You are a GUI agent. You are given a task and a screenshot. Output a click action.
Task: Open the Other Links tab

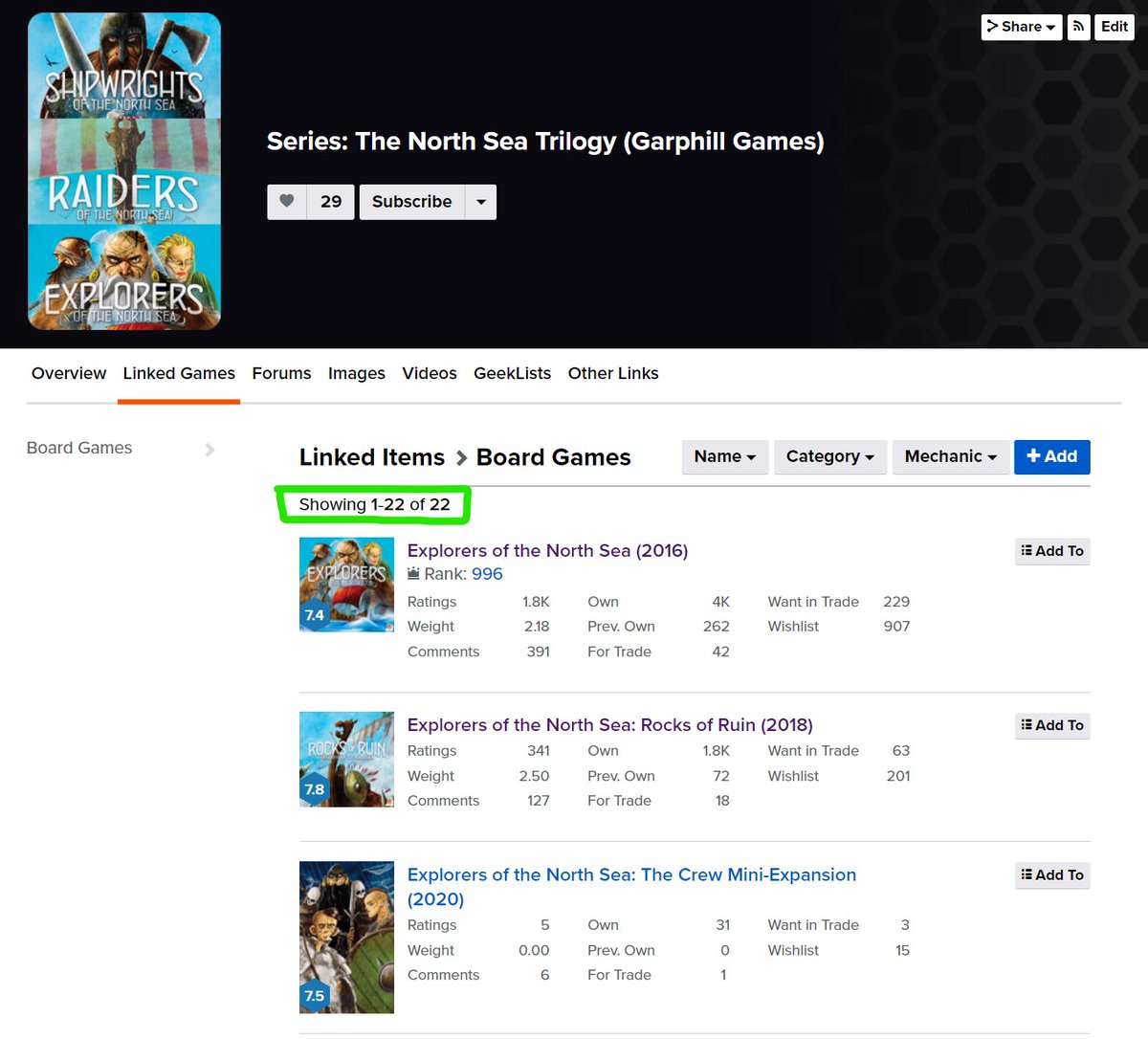click(x=613, y=373)
